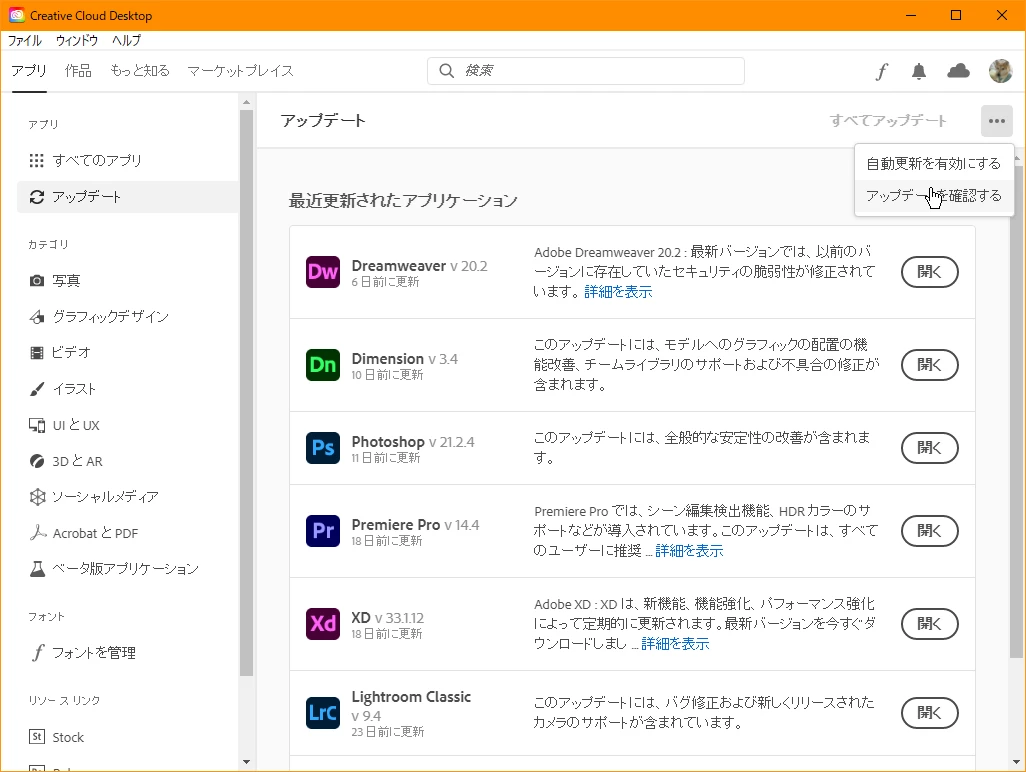The image size is (1026, 772).
Task: Open Dimension with 開く button
Action: (929, 365)
